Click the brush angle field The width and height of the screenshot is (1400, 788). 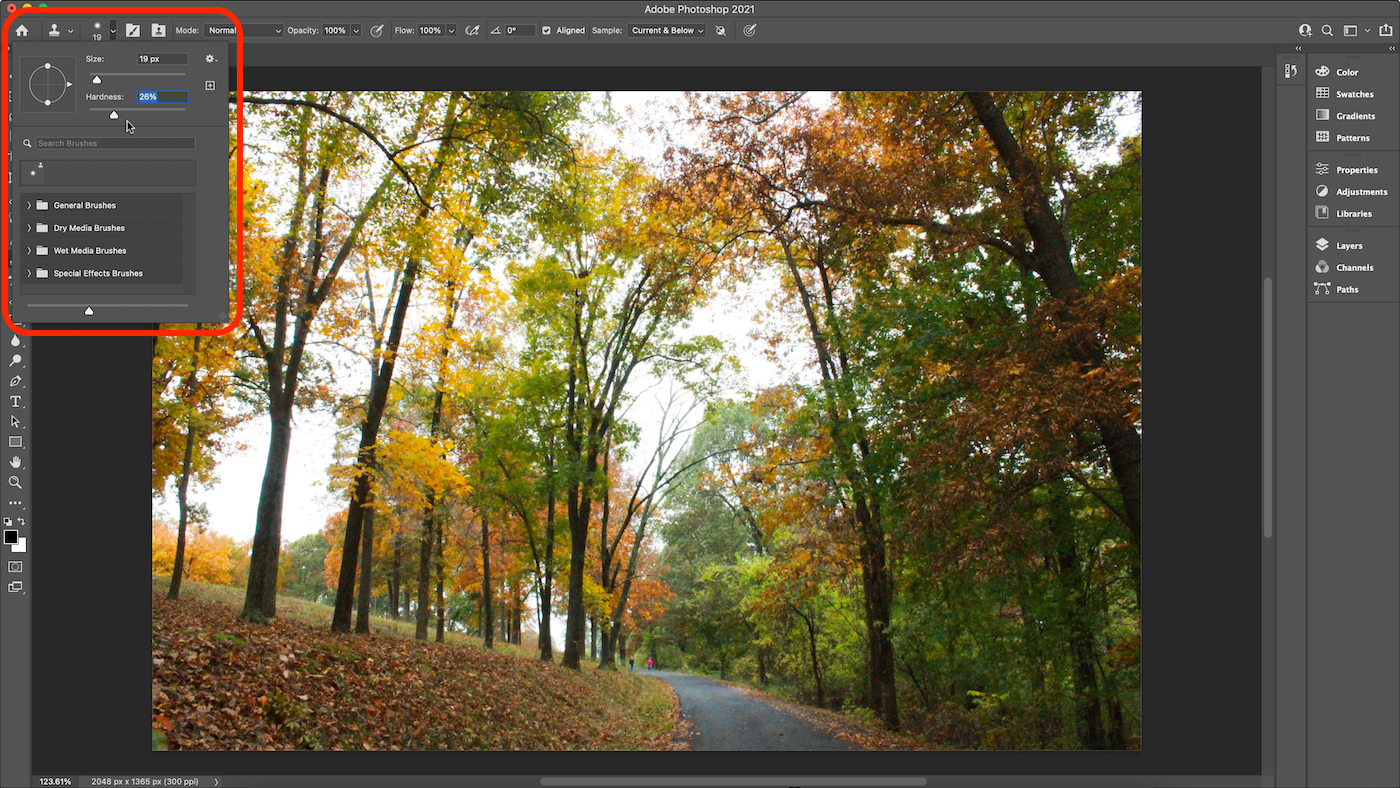[x=519, y=31]
